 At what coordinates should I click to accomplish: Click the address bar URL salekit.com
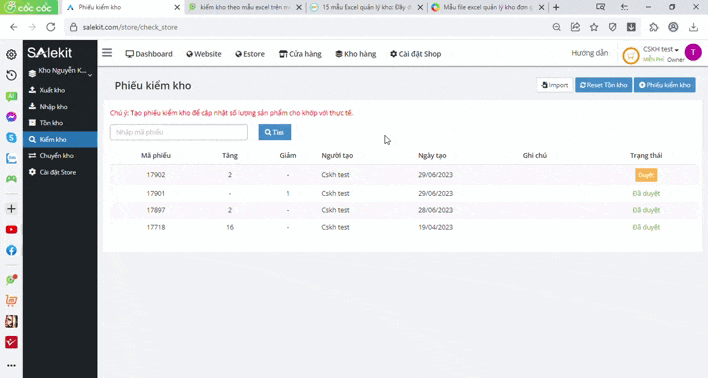(130, 27)
